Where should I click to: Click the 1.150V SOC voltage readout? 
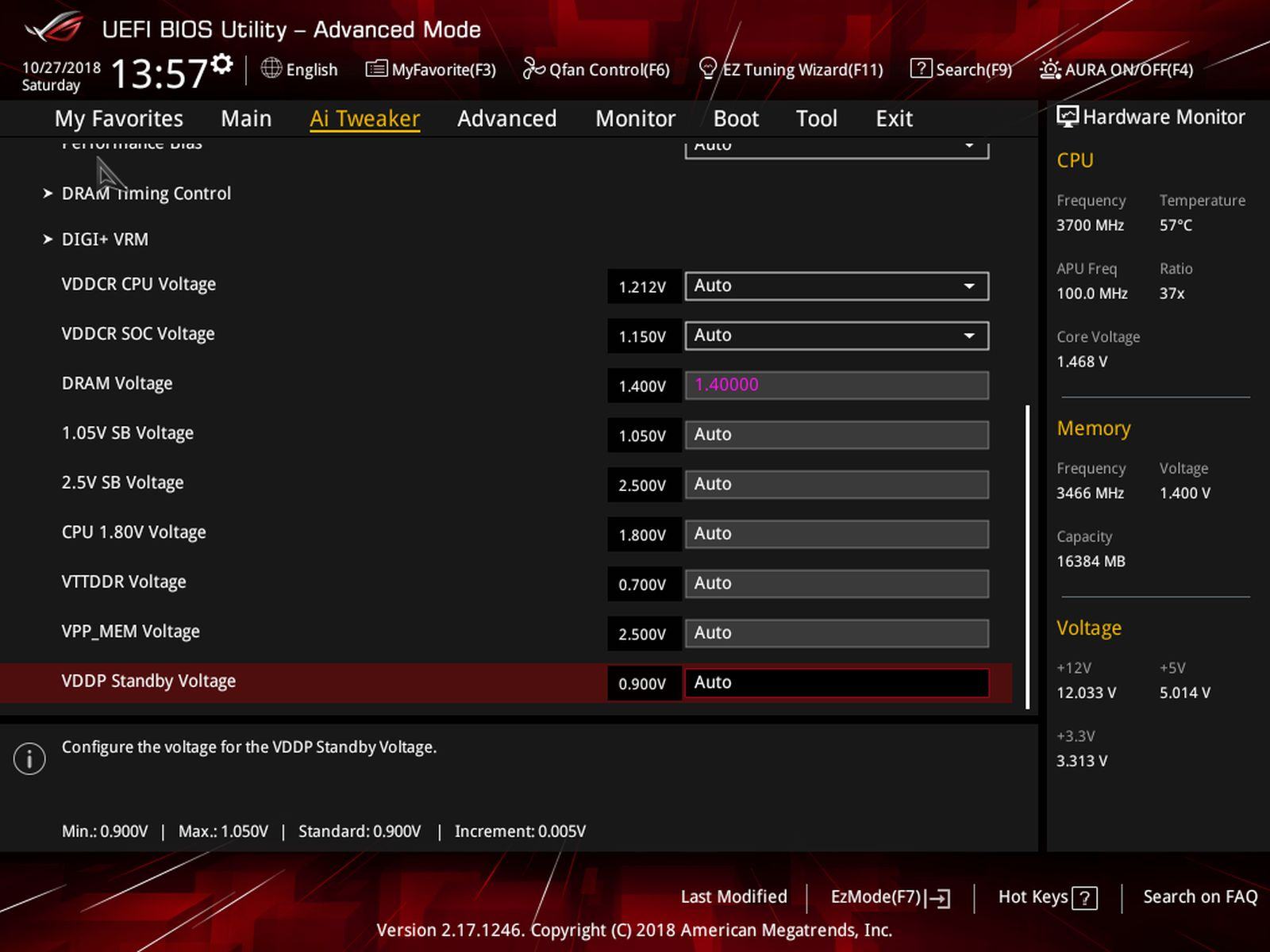click(x=644, y=336)
